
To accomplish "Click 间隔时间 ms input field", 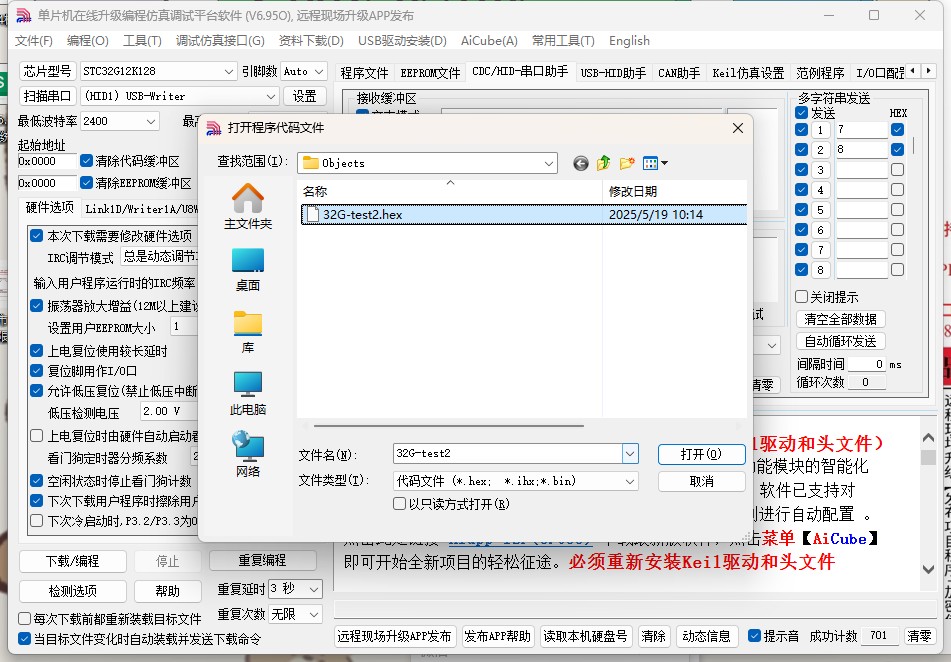I will (x=867, y=364).
